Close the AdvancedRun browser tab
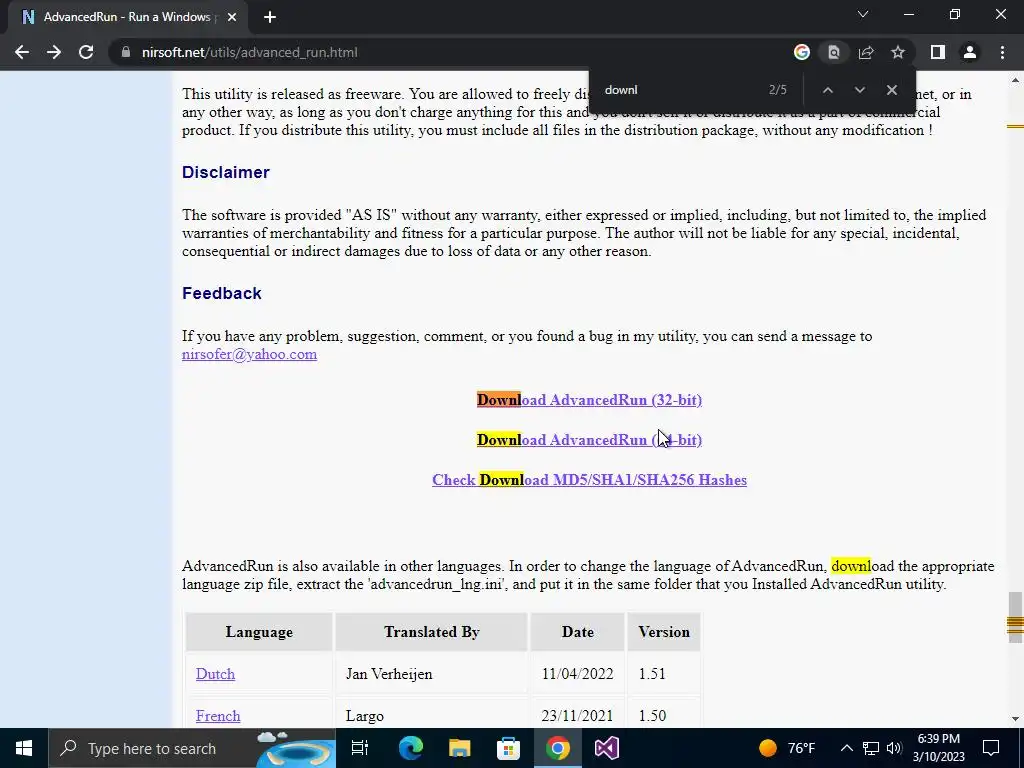The image size is (1024, 768). coord(232,17)
